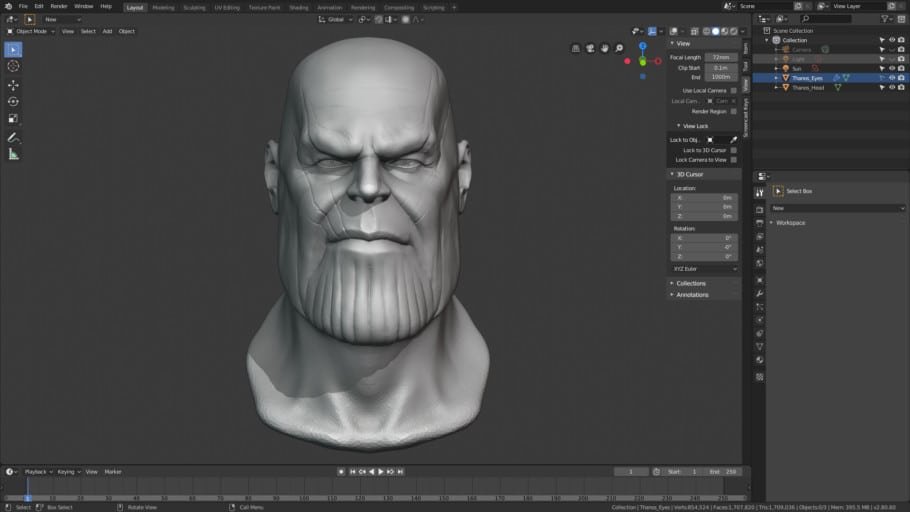
Task: Activate the Scale tool
Action: click(13, 118)
